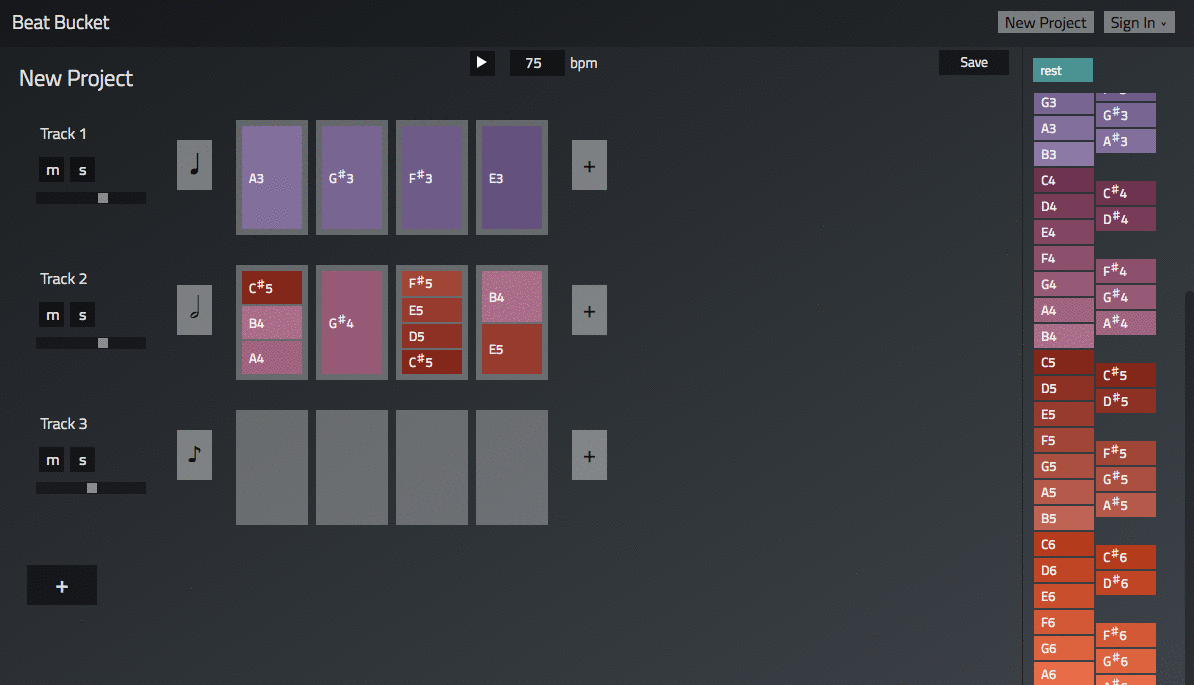
Task: Click the bpm value field showing 75
Action: pyautogui.click(x=537, y=62)
